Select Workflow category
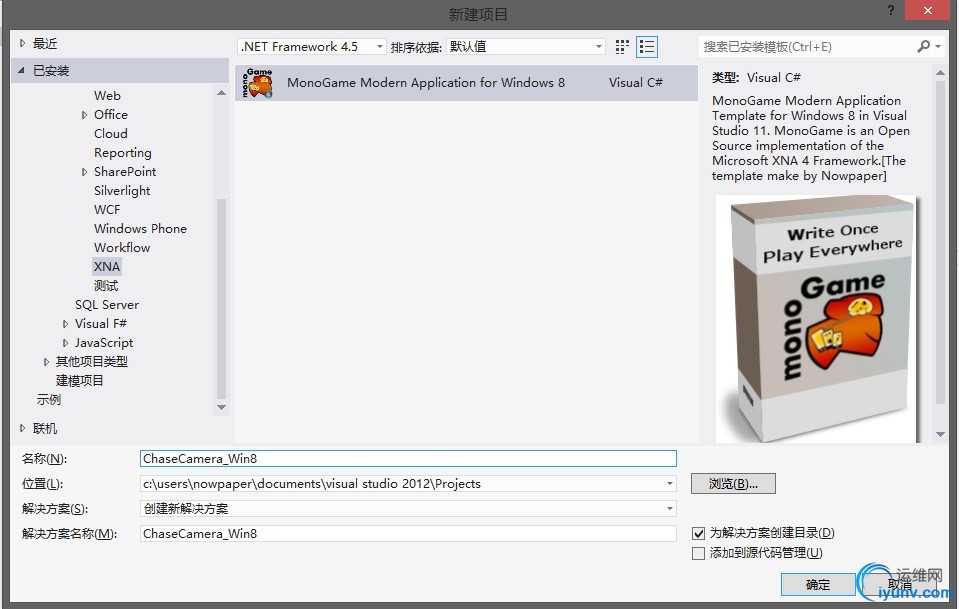959x609 pixels. coord(122,248)
